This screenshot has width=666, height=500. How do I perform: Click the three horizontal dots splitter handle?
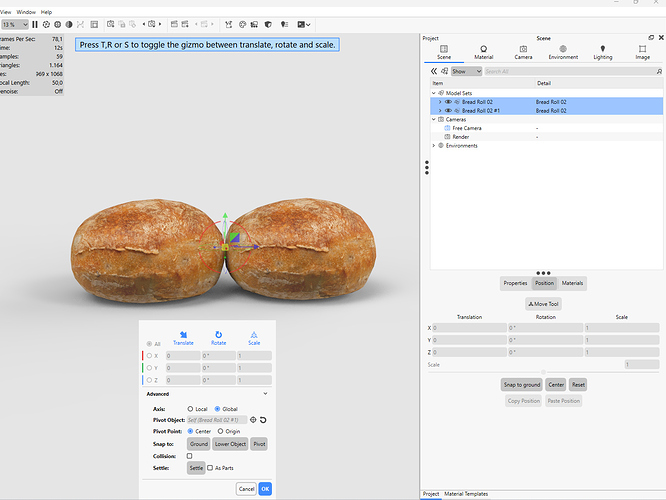point(543,273)
